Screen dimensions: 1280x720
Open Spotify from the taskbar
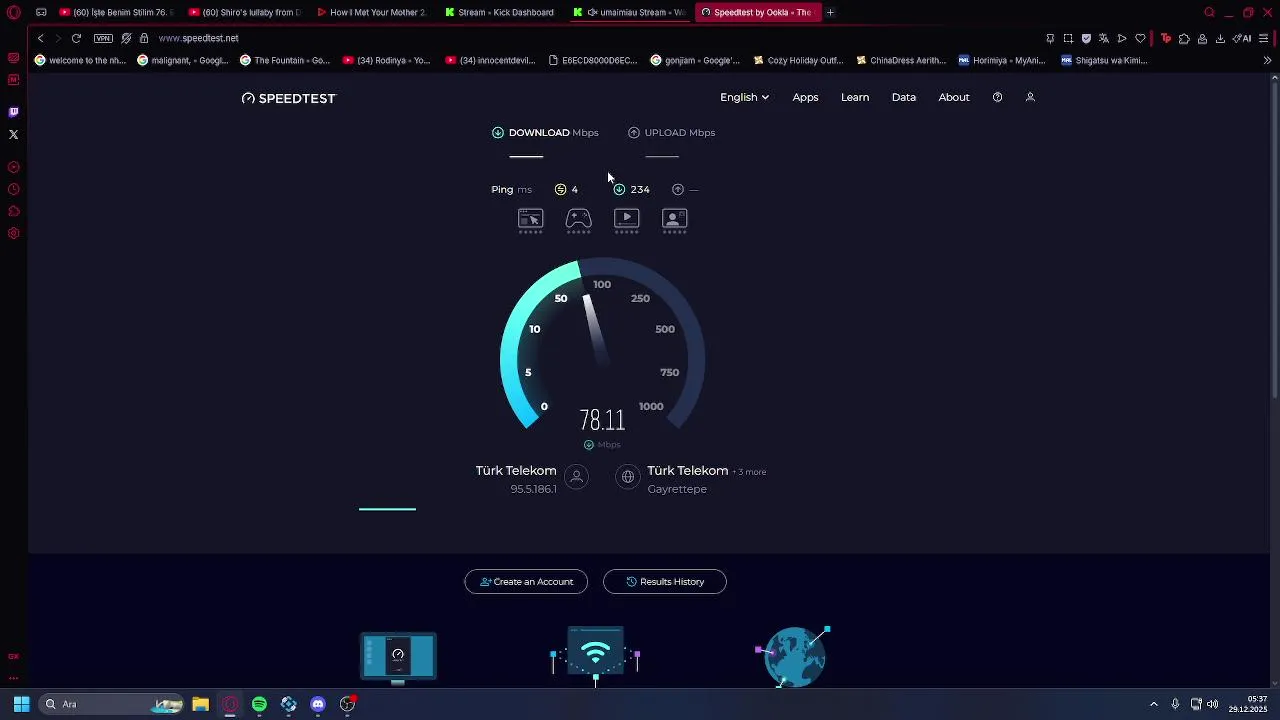259,704
